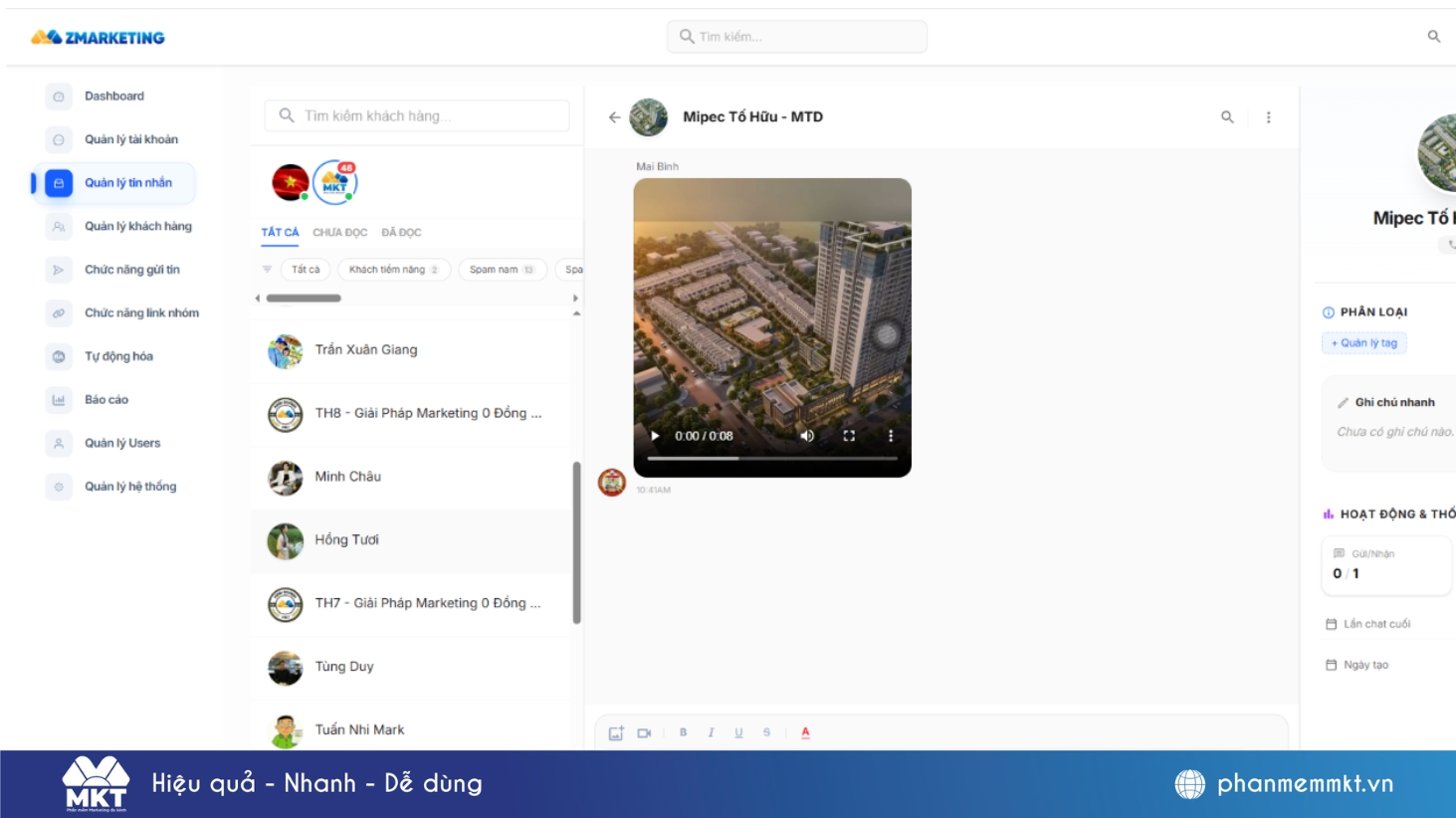Switch to the ĐÃ ĐỌC tab

point(402,232)
